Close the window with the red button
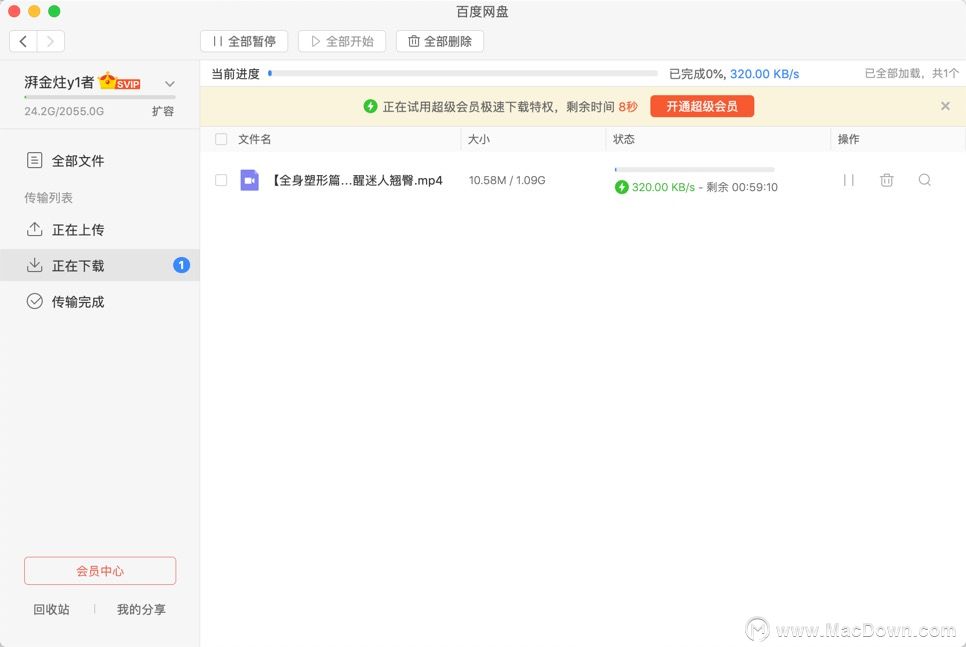This screenshot has height=647, width=966. [14, 11]
